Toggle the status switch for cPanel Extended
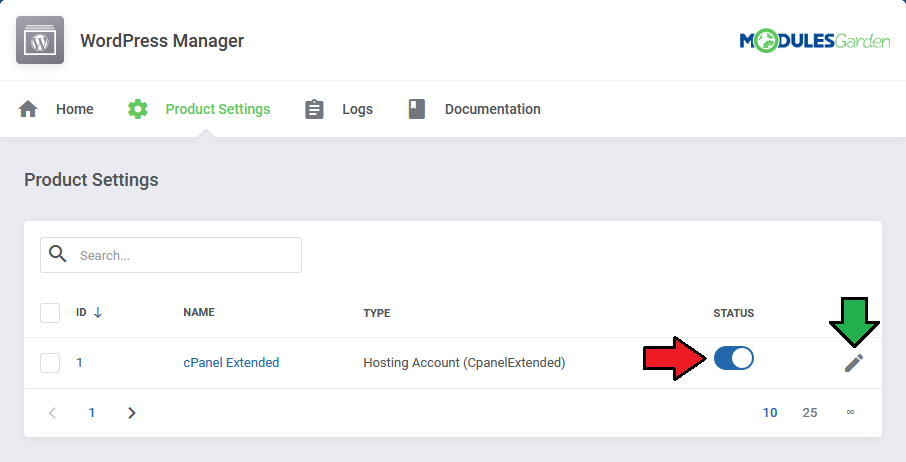The height and width of the screenshot is (462, 906). coord(734,358)
